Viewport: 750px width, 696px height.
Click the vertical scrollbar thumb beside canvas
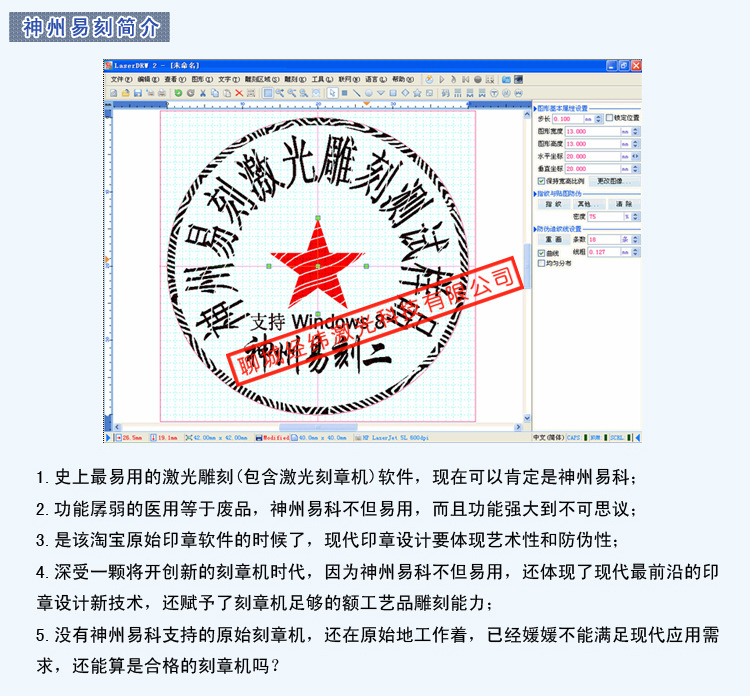(x=527, y=266)
